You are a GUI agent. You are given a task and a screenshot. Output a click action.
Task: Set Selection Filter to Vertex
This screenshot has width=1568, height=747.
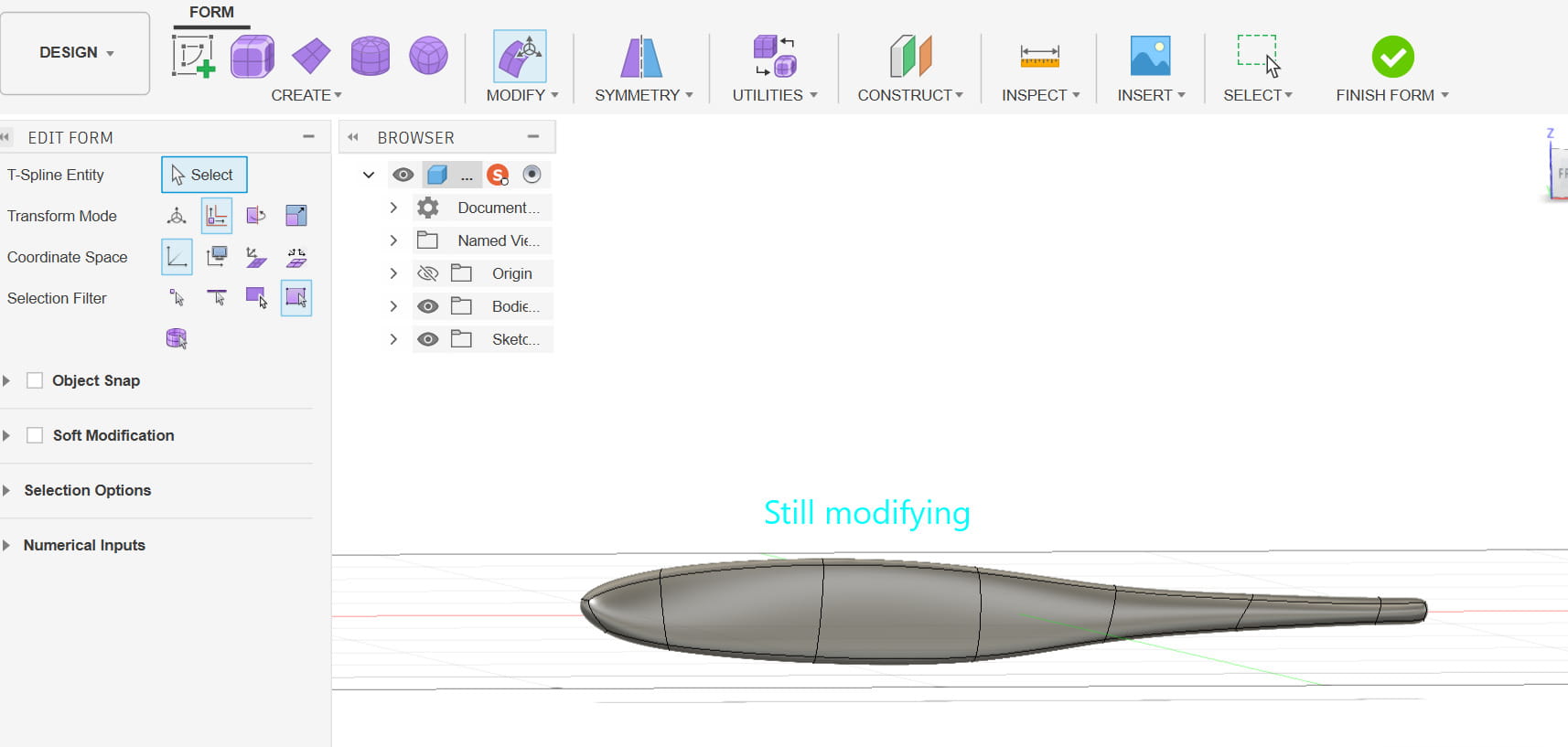coord(177,298)
